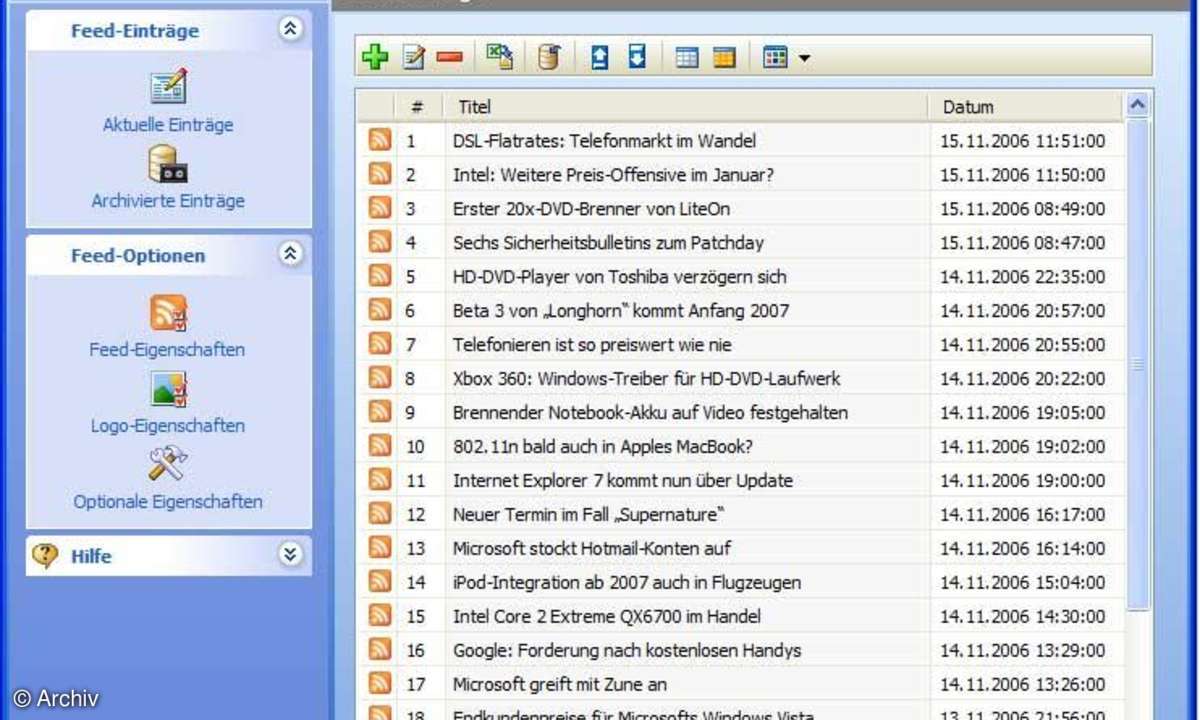This screenshot has height=720, width=1200.
Task: Select entry Telefonieren ist so preiswert wie nie
Action: [592, 345]
